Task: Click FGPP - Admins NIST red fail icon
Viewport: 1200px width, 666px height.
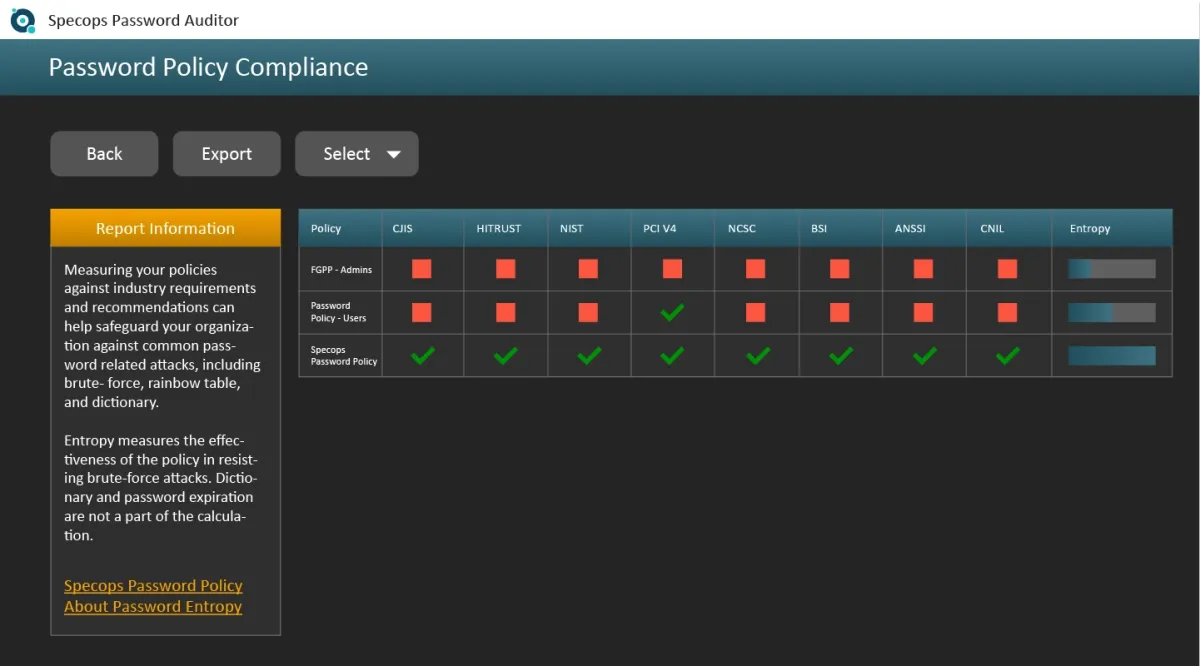Action: (x=588, y=269)
